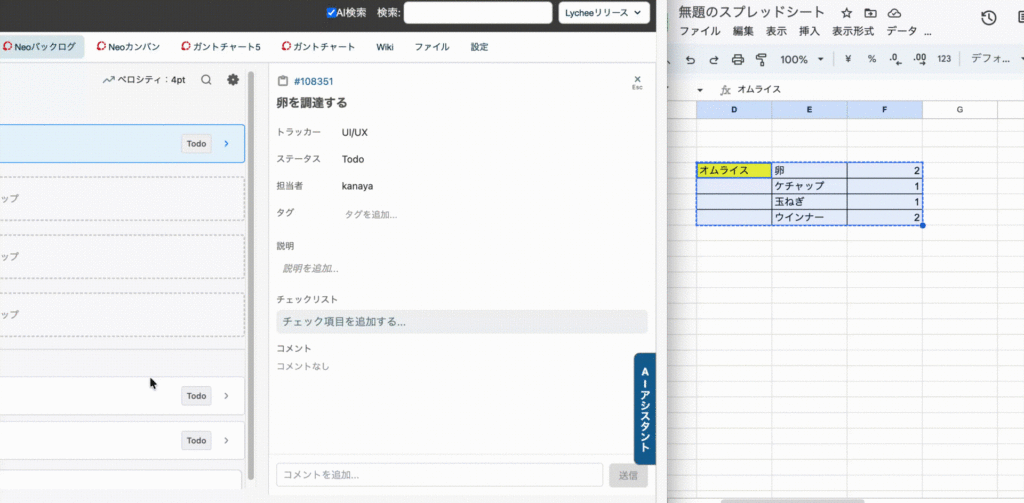Click the print icon in Sheets
1024x503 pixels.
737,60
